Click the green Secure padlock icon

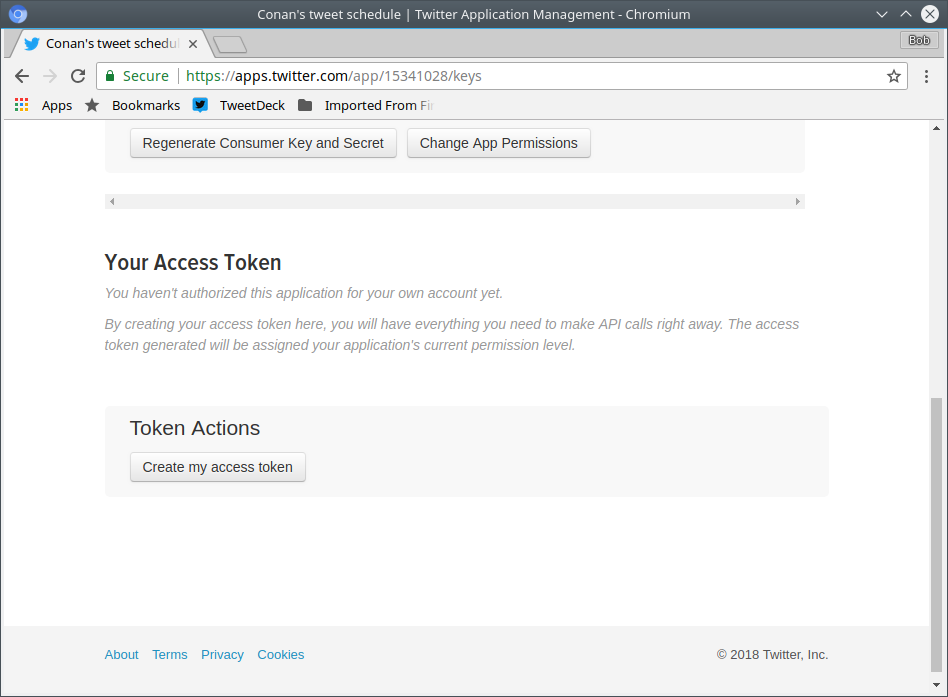(110, 76)
